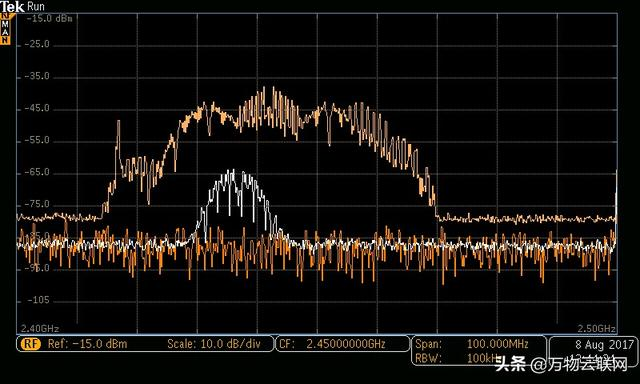Image resolution: width=640 pixels, height=384 pixels.
Task: Click the -55.0 axis label
Action: (37, 140)
